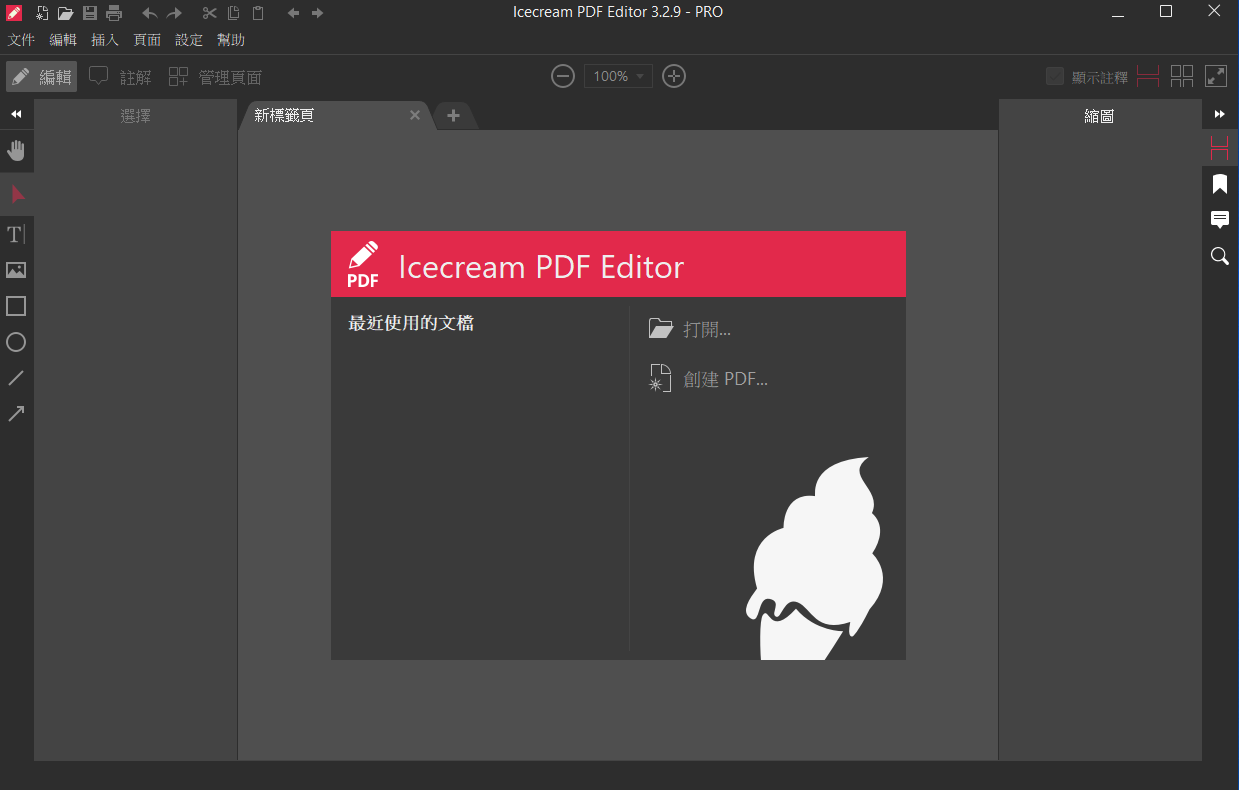Enter full screen mode
This screenshot has height=790, width=1239.
click(1216, 76)
